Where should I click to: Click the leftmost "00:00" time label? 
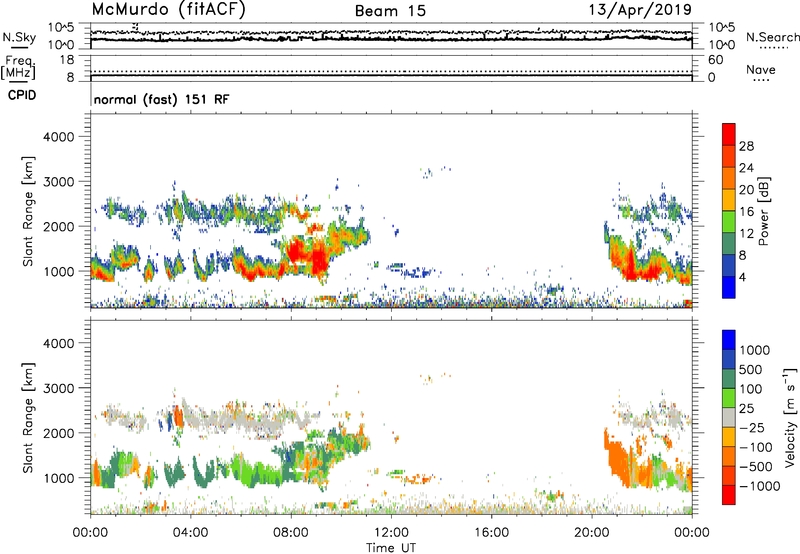[90, 533]
